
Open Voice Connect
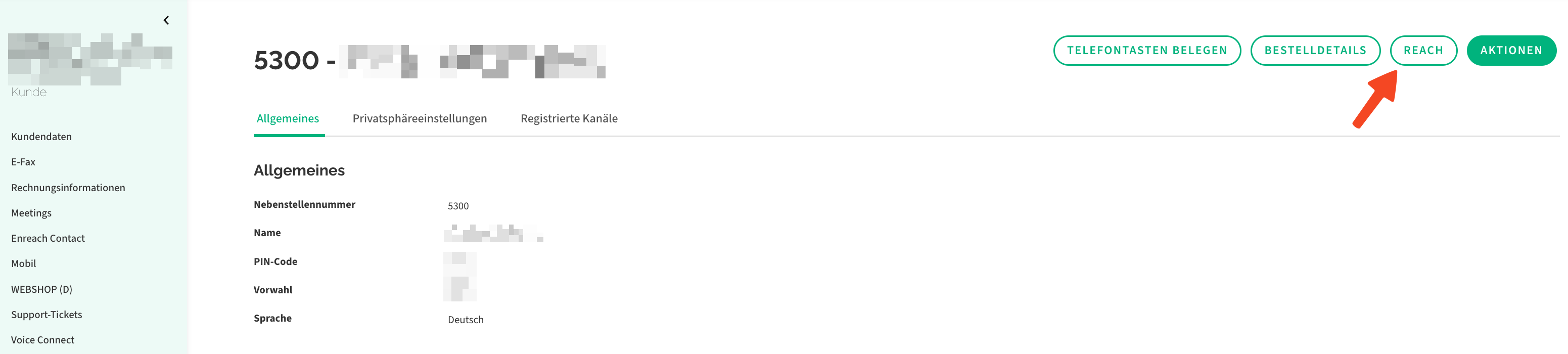pos(42,339)
